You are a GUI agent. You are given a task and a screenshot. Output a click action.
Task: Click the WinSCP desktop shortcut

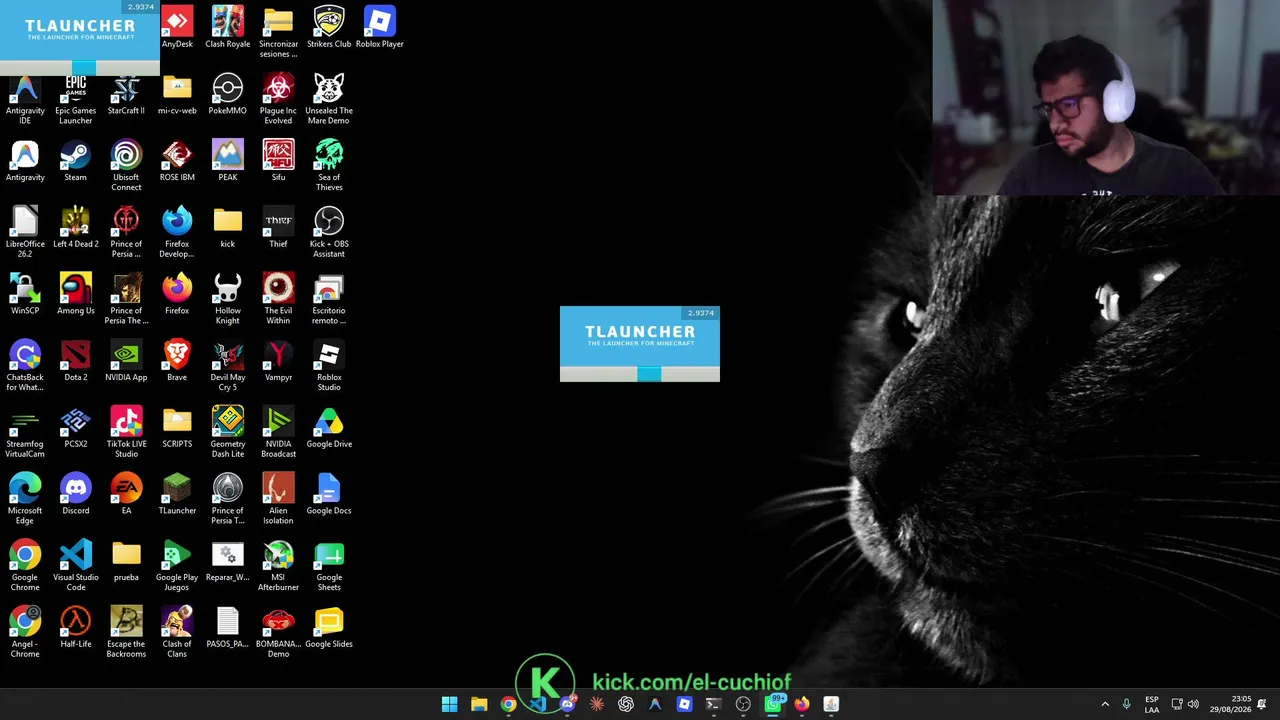[25, 295]
